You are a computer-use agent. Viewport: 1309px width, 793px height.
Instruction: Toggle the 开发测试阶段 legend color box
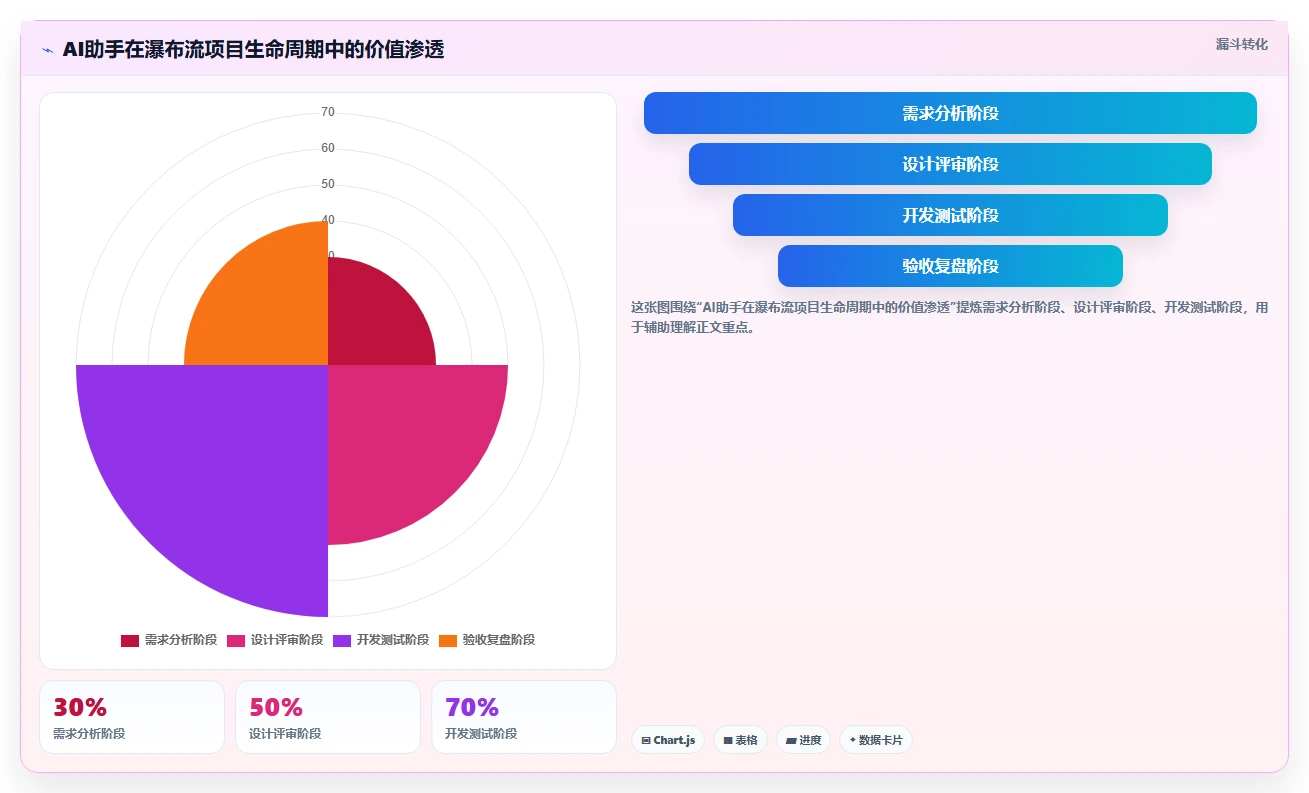[342, 640]
